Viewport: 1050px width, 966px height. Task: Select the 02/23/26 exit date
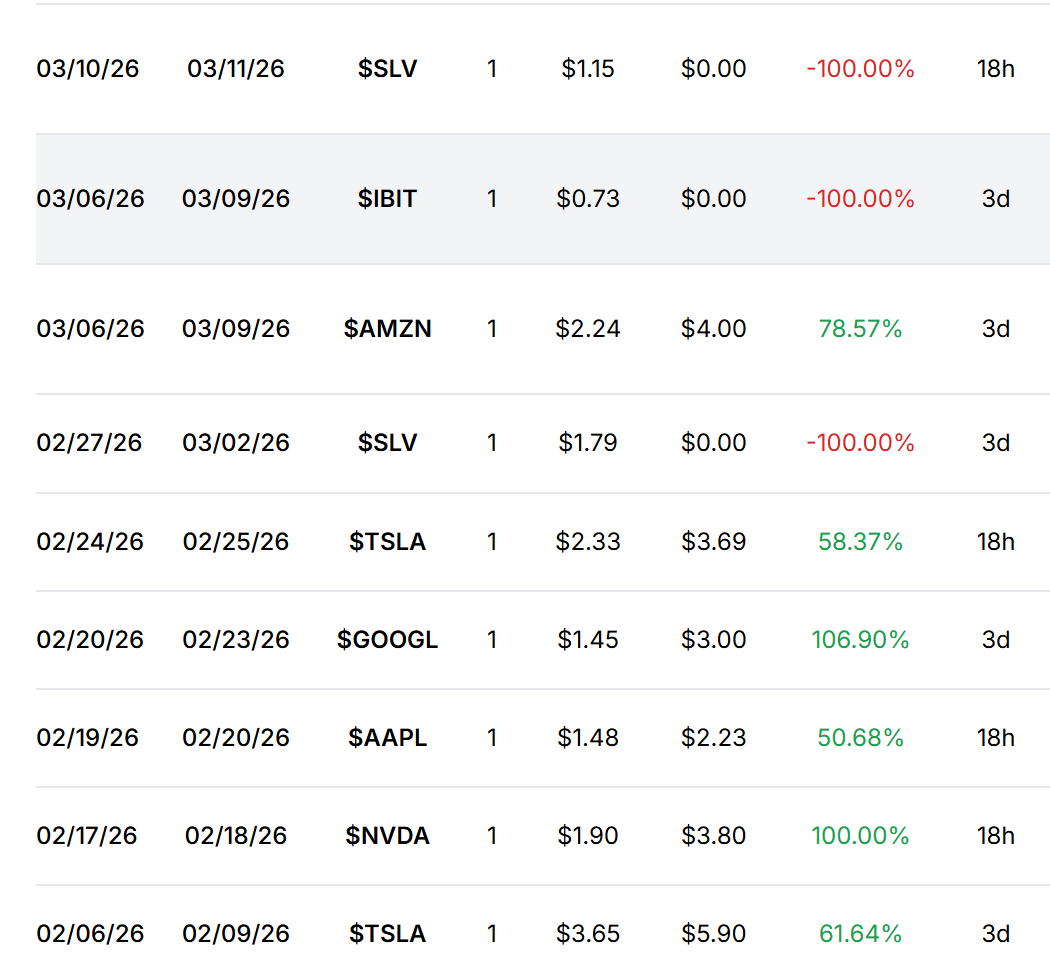tap(236, 639)
